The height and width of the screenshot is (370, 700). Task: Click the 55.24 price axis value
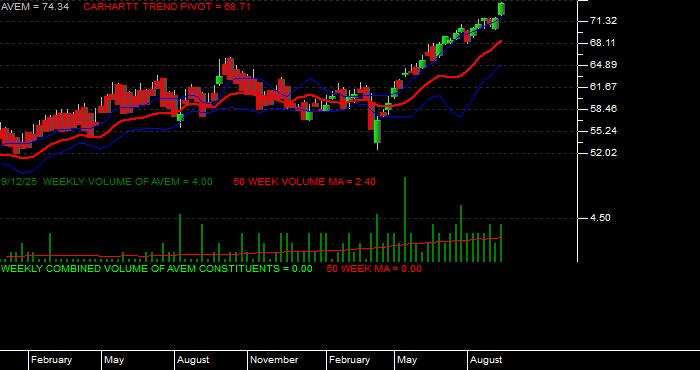click(x=604, y=130)
